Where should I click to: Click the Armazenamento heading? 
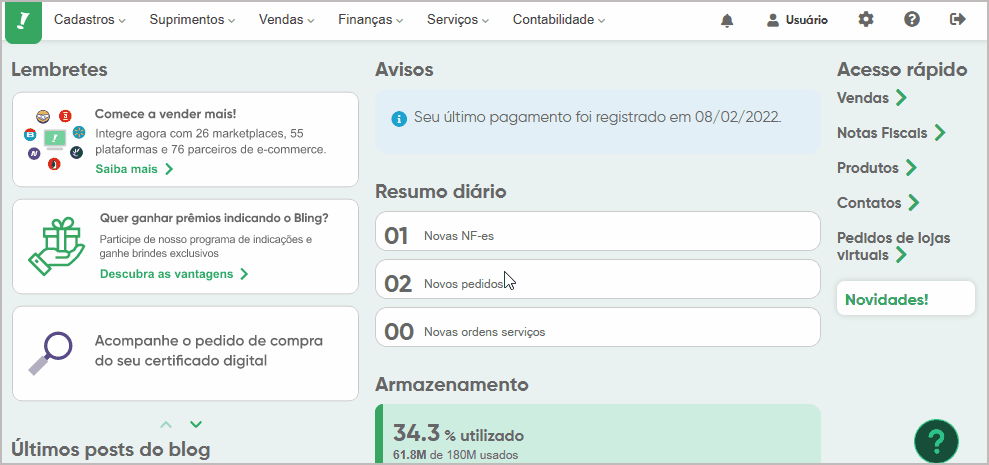tap(451, 384)
